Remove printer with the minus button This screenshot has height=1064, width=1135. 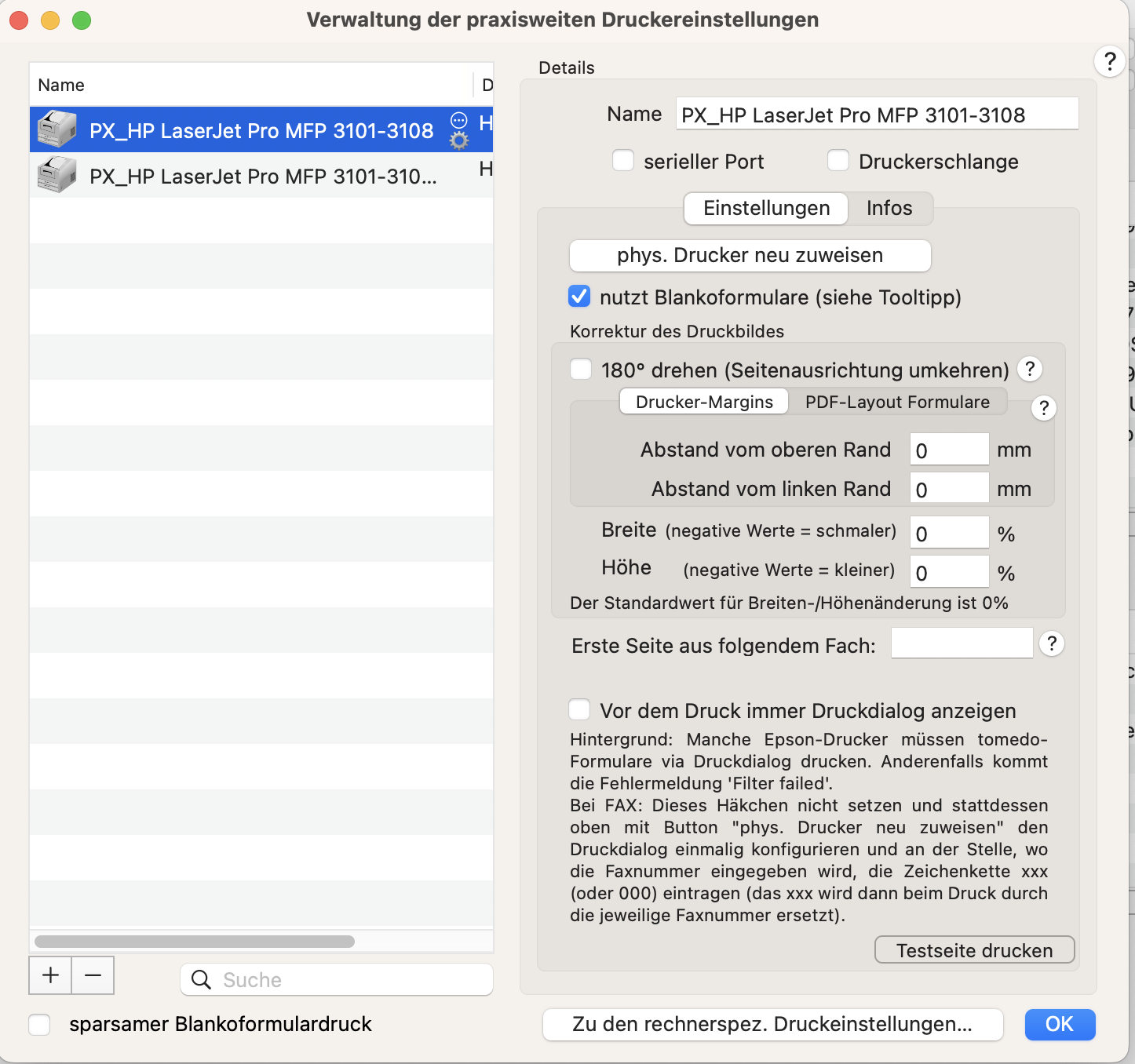(x=93, y=975)
